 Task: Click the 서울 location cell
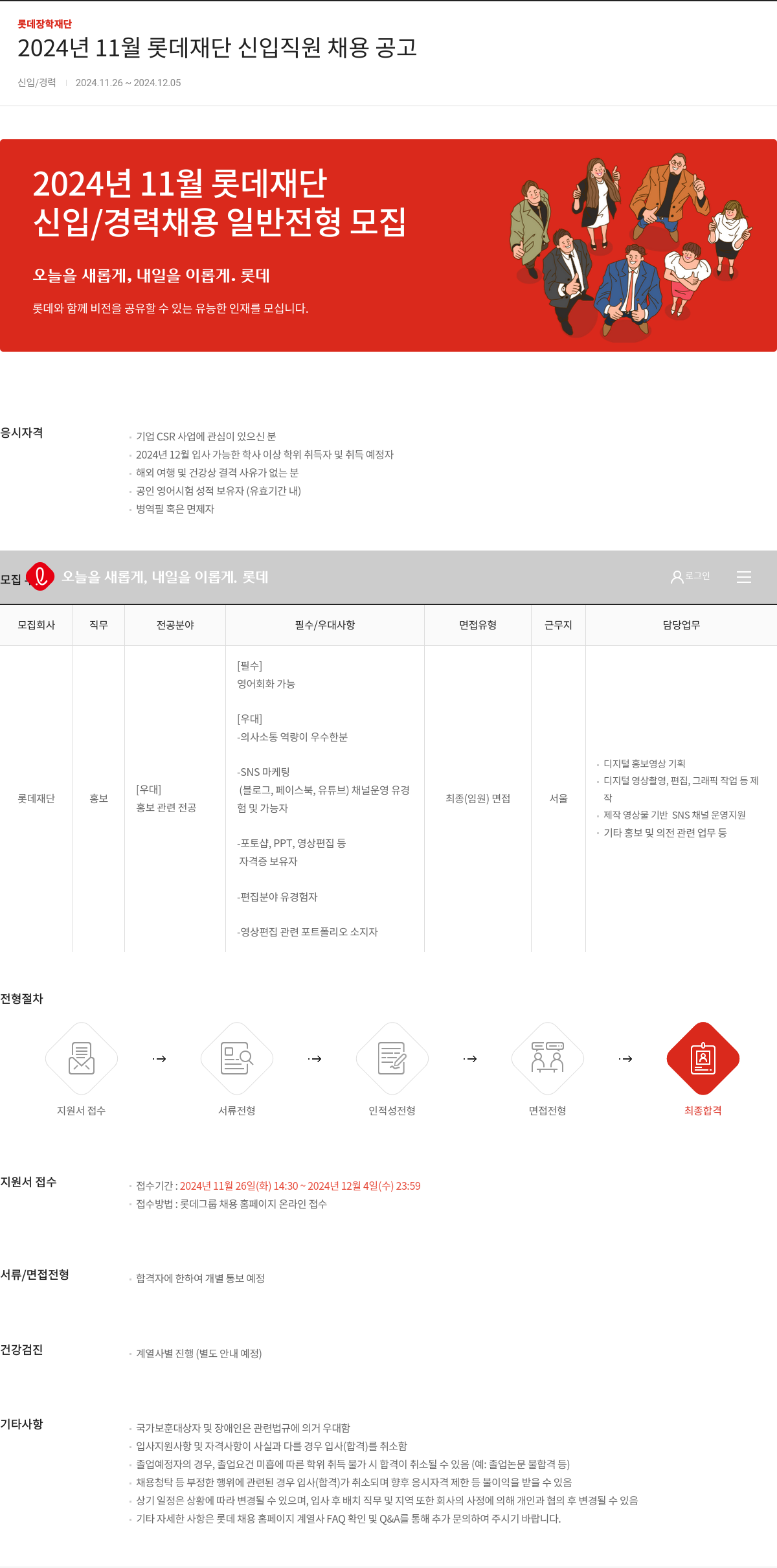558,799
